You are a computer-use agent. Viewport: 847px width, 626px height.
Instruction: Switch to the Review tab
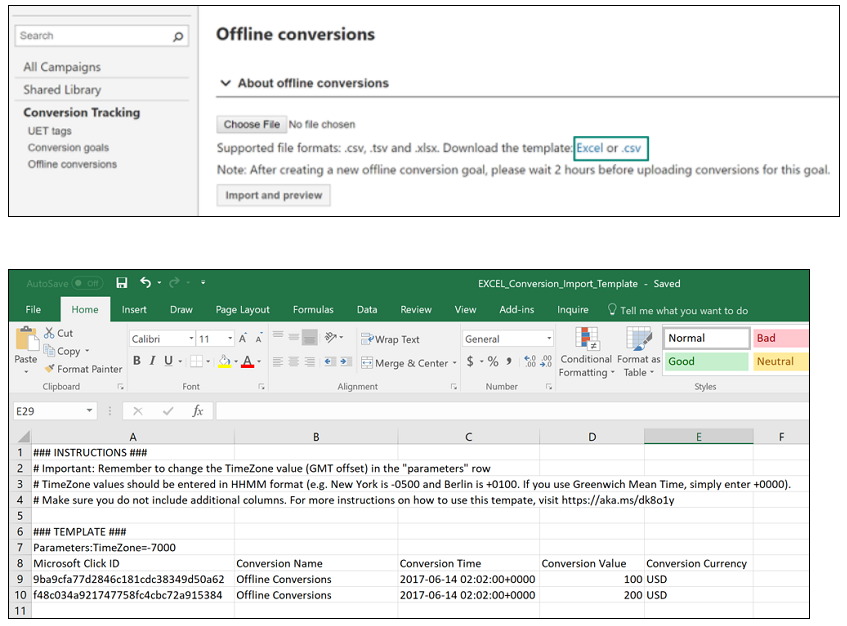416,309
